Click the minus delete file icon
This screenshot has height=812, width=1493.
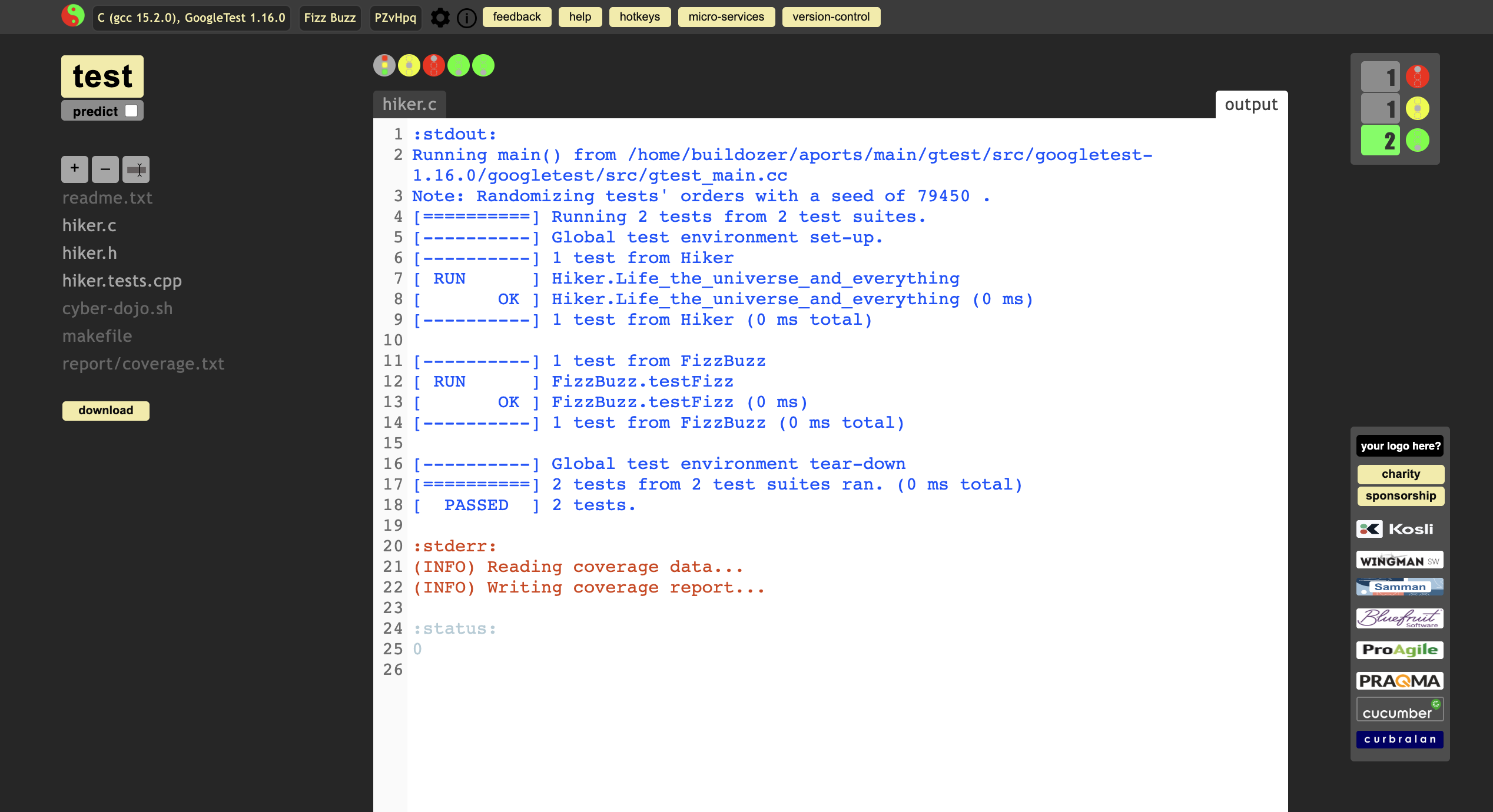pos(105,169)
